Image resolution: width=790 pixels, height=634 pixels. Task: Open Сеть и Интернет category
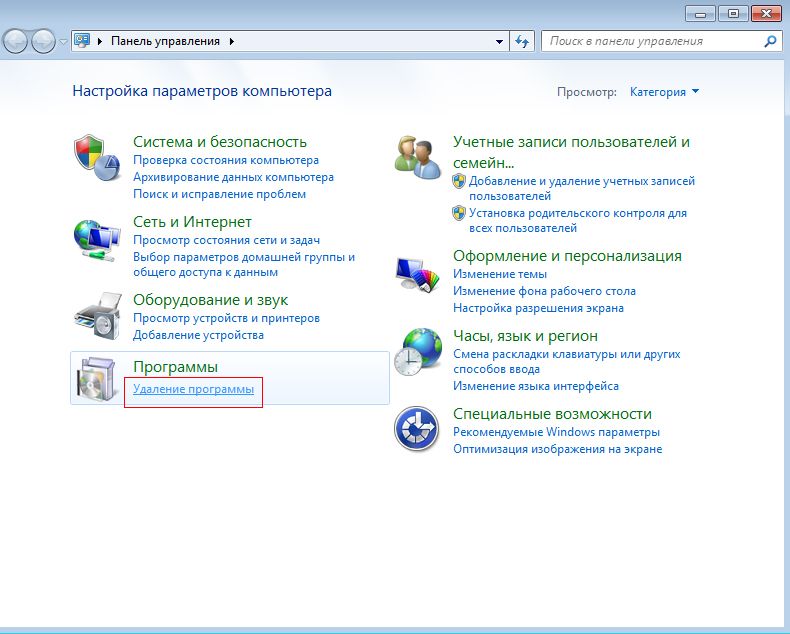click(192, 222)
